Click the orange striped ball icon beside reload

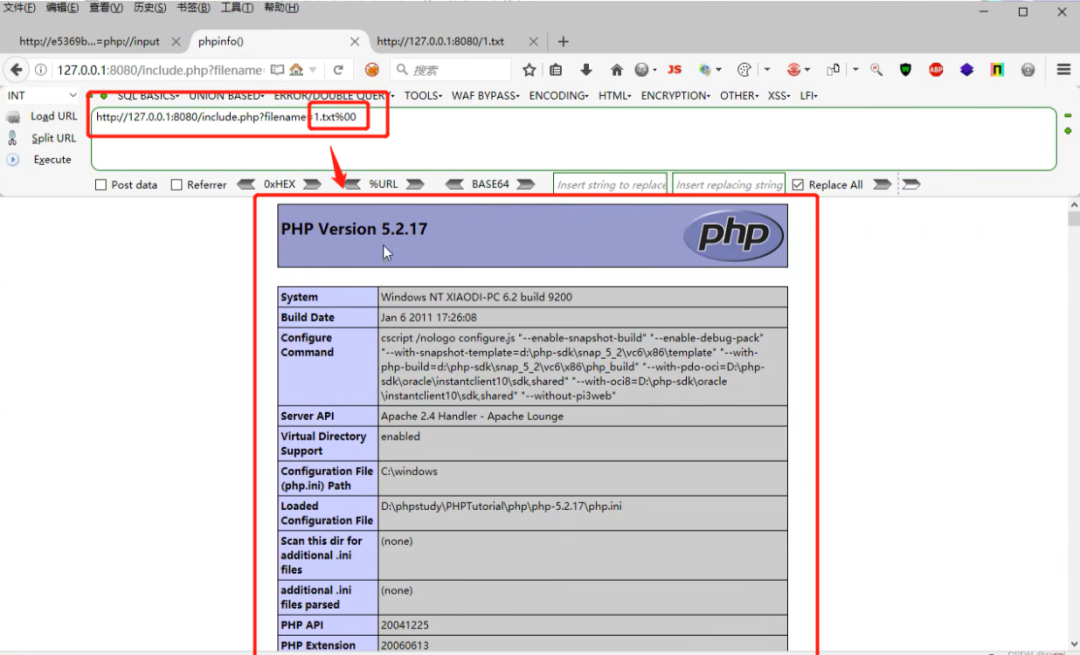click(372, 70)
